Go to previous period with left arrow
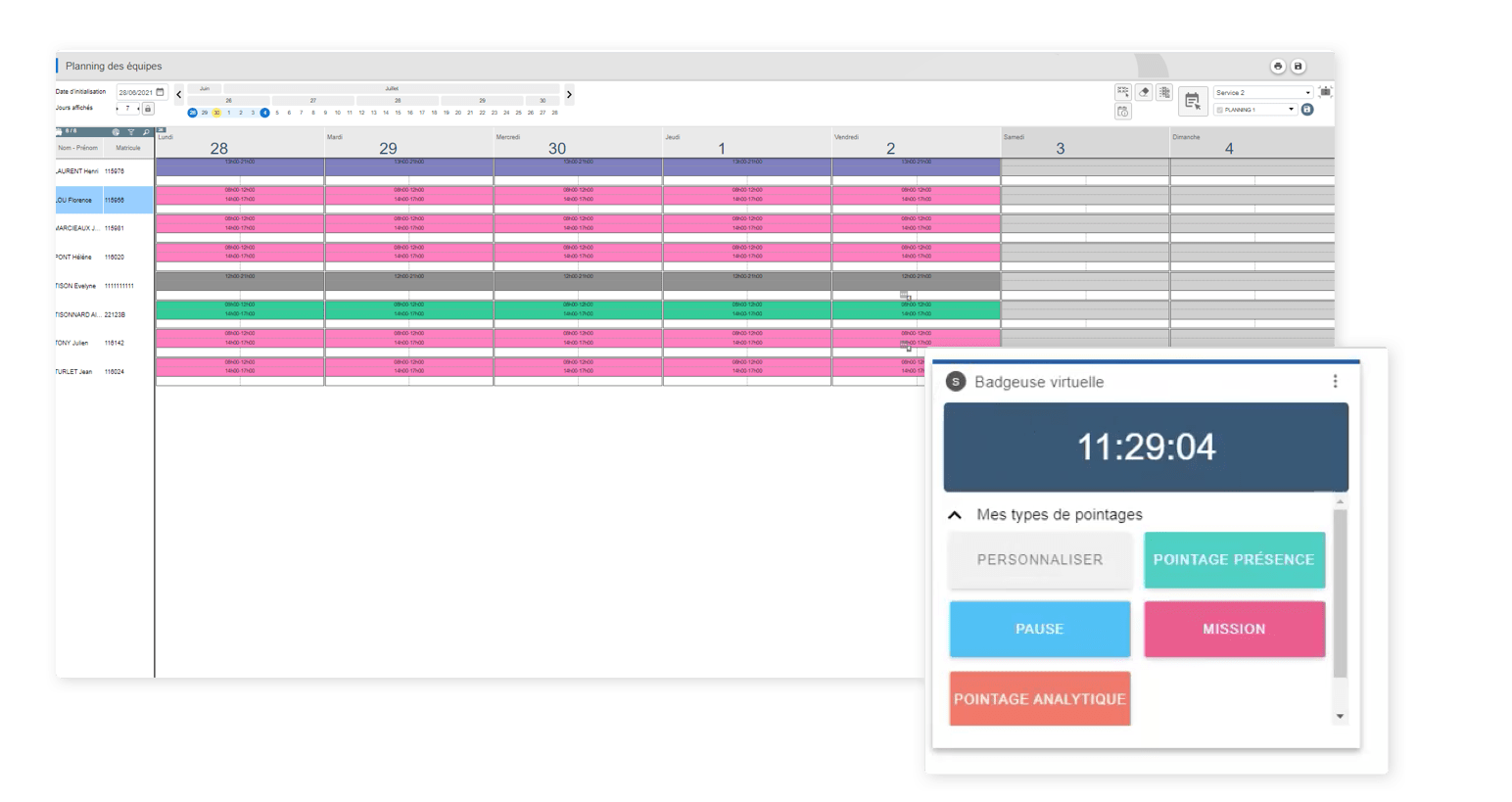 click(179, 95)
